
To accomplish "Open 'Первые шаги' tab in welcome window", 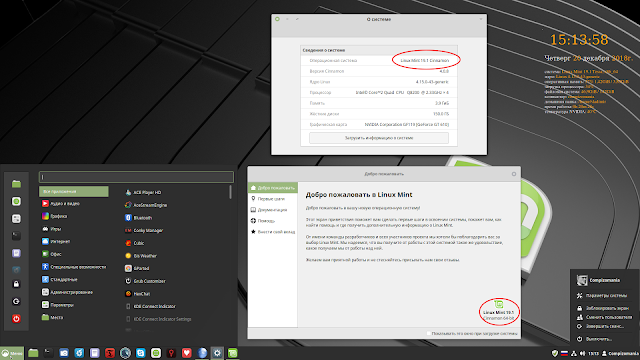I will [273, 199].
